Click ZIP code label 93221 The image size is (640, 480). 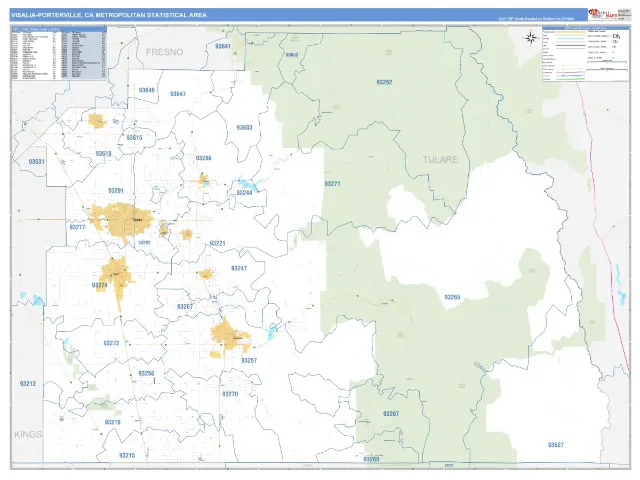[x=217, y=243]
